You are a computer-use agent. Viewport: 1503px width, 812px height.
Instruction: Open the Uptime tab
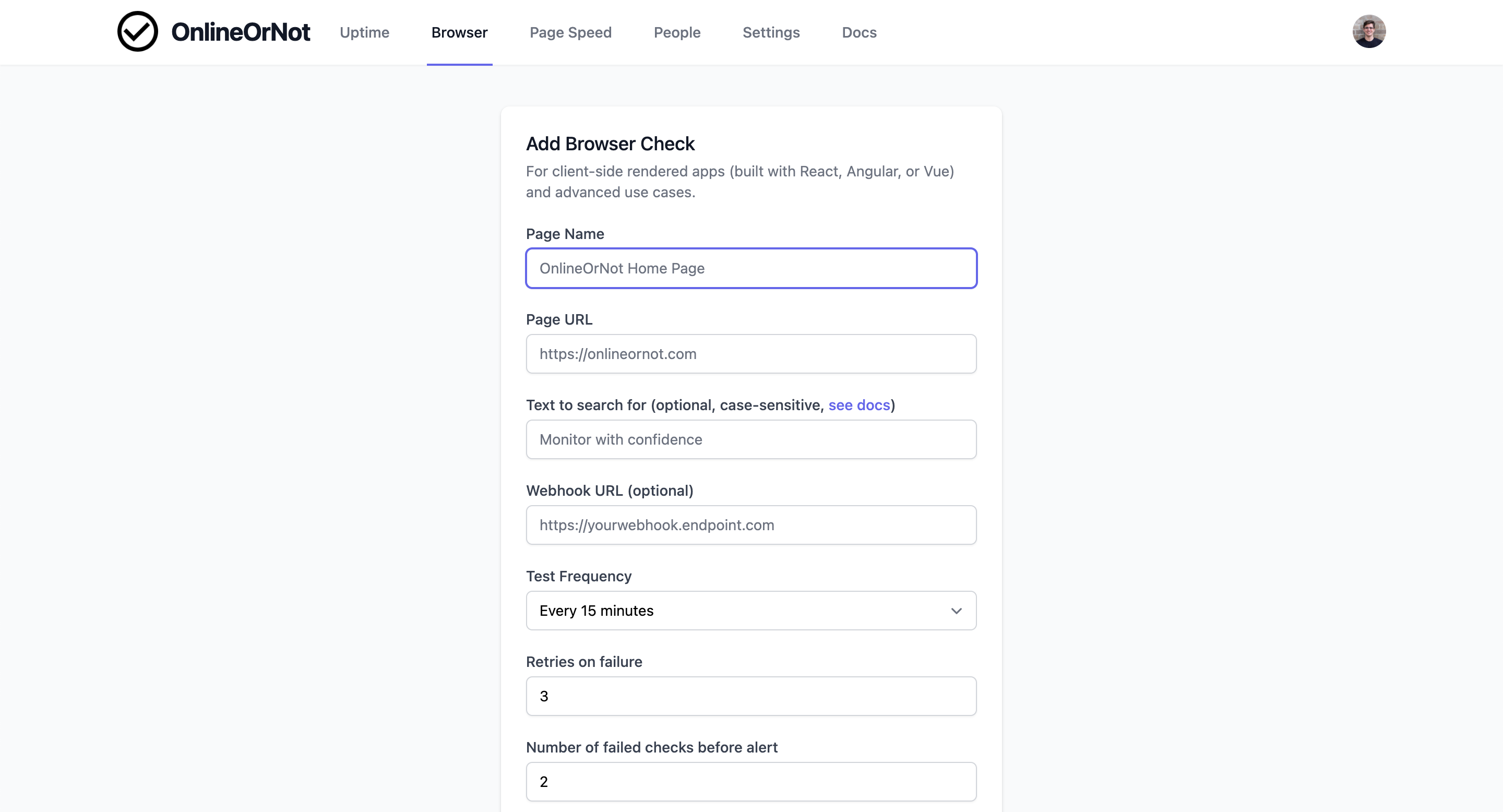tap(364, 33)
